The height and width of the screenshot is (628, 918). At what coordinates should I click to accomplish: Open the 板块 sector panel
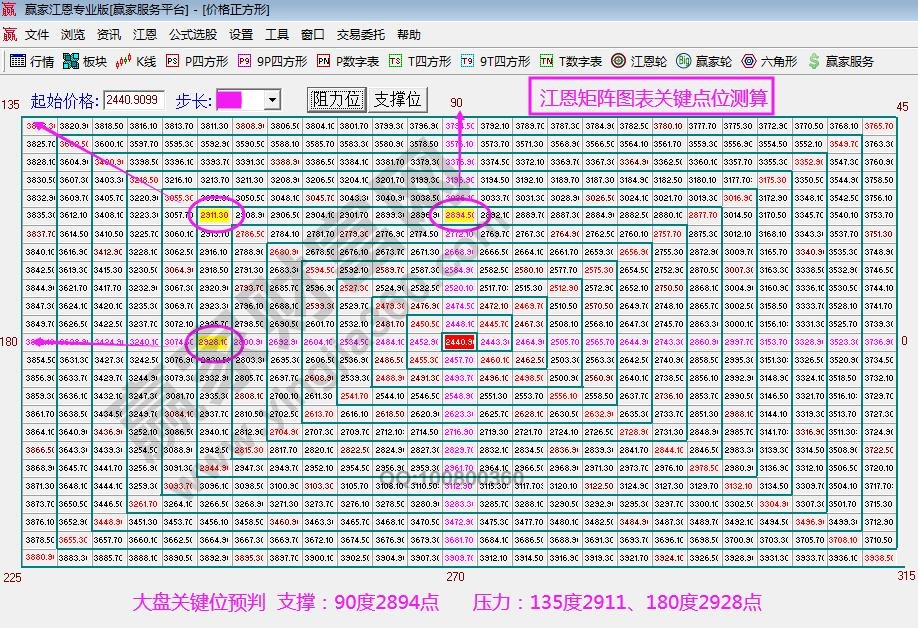click(85, 60)
